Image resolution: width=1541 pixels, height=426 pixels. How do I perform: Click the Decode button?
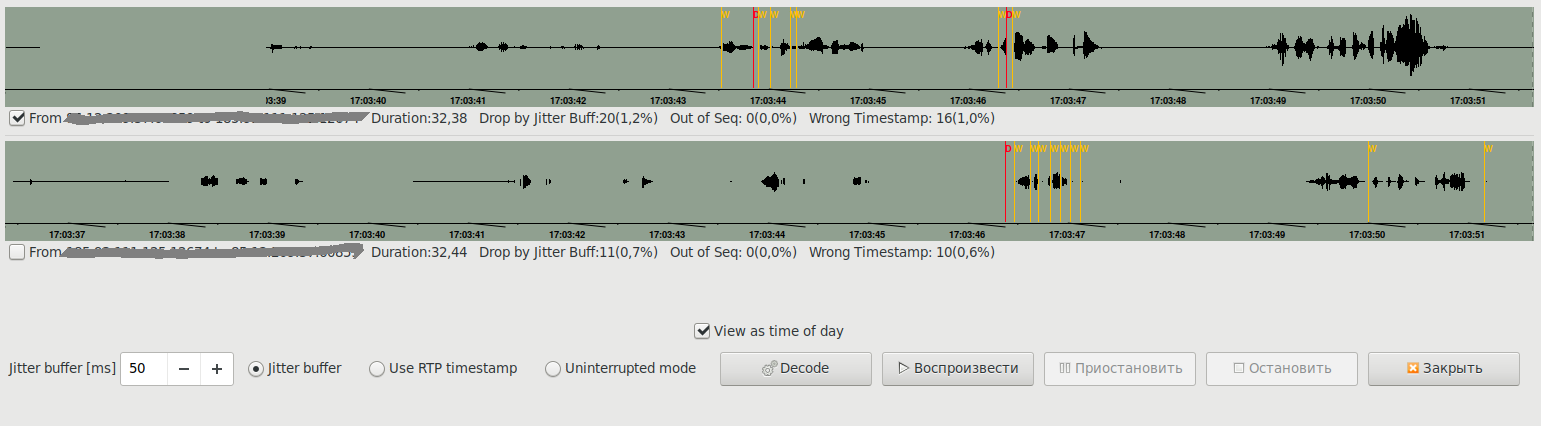795,368
